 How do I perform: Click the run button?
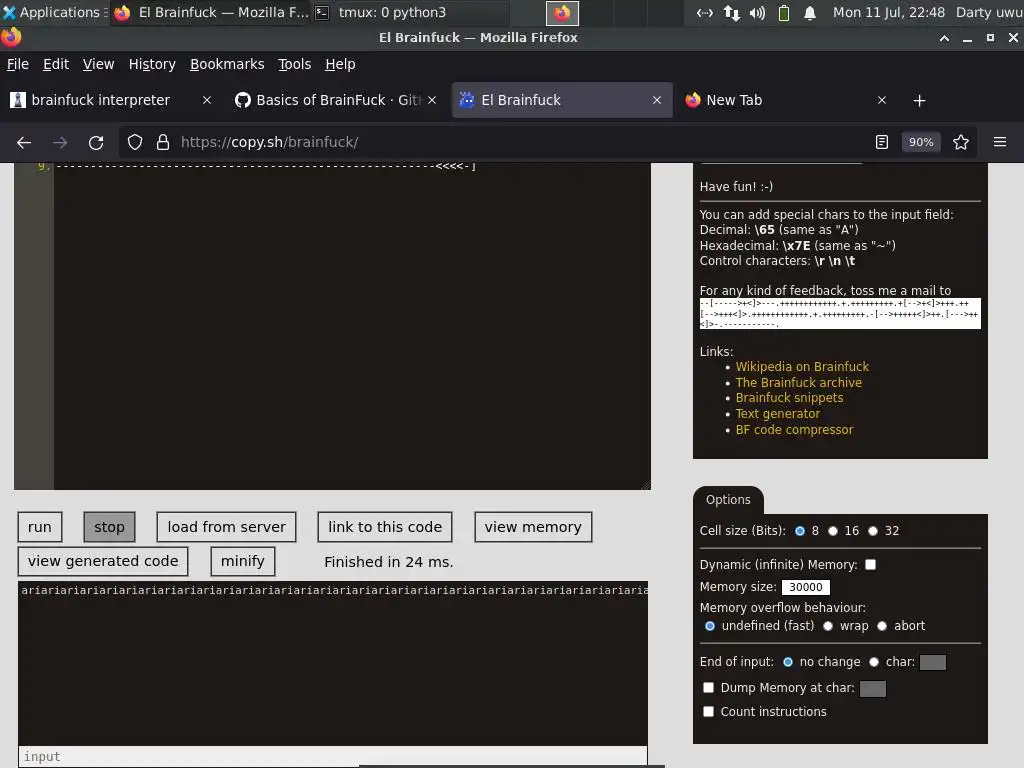pyautogui.click(x=40, y=527)
